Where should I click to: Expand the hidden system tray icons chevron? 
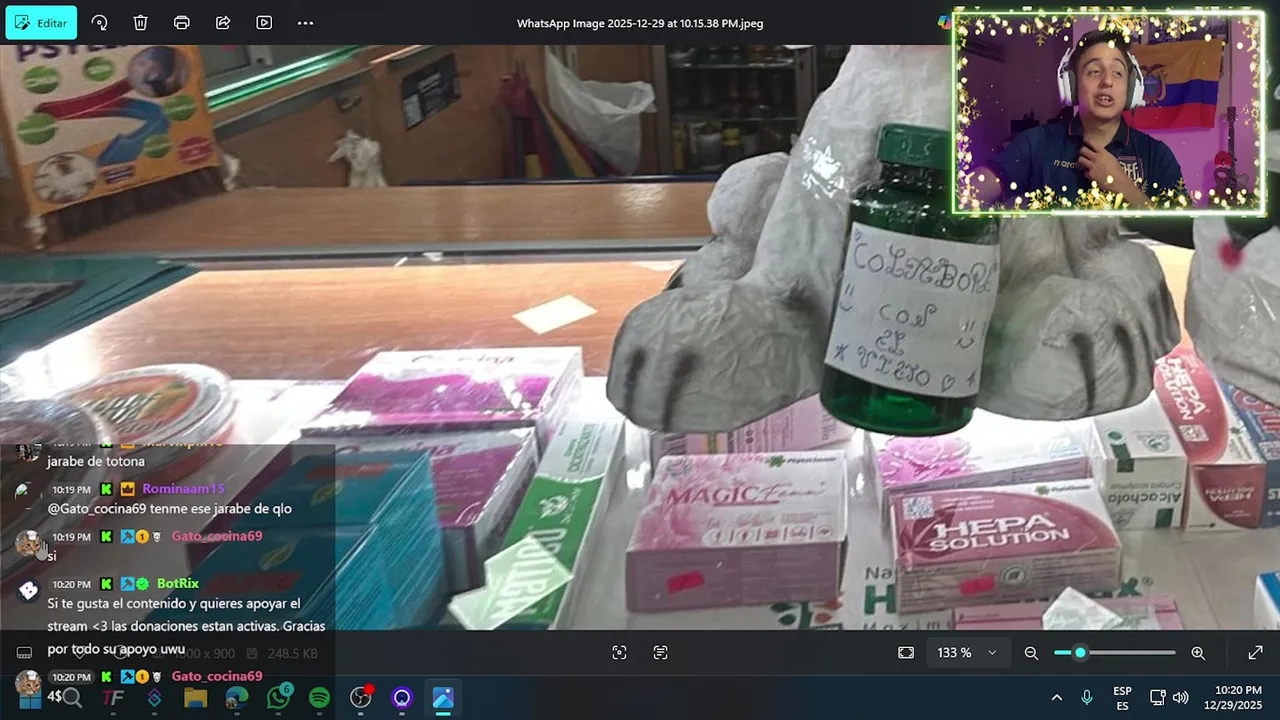[1056, 698]
